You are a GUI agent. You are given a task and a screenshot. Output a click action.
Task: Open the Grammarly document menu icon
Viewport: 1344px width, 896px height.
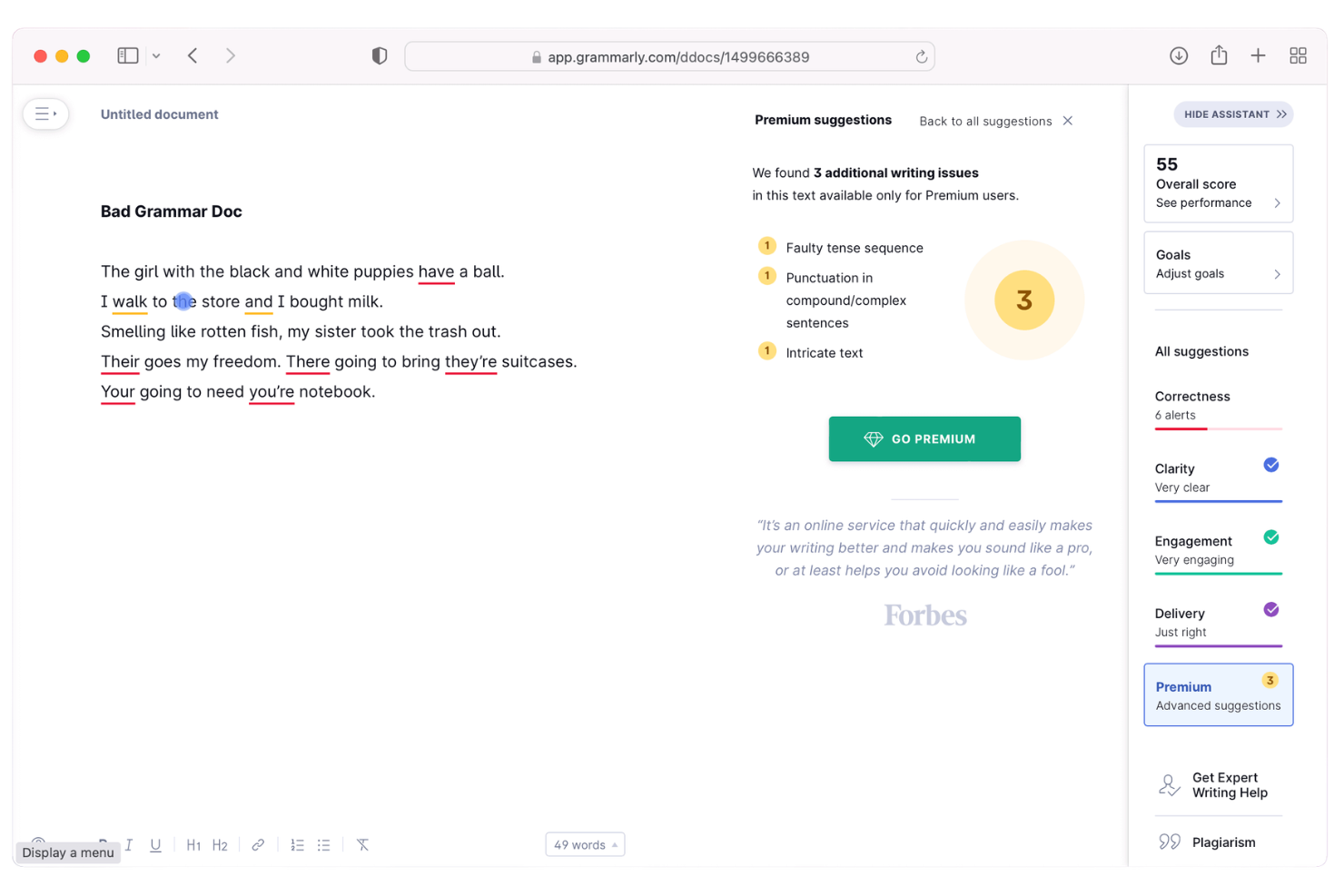(45, 113)
